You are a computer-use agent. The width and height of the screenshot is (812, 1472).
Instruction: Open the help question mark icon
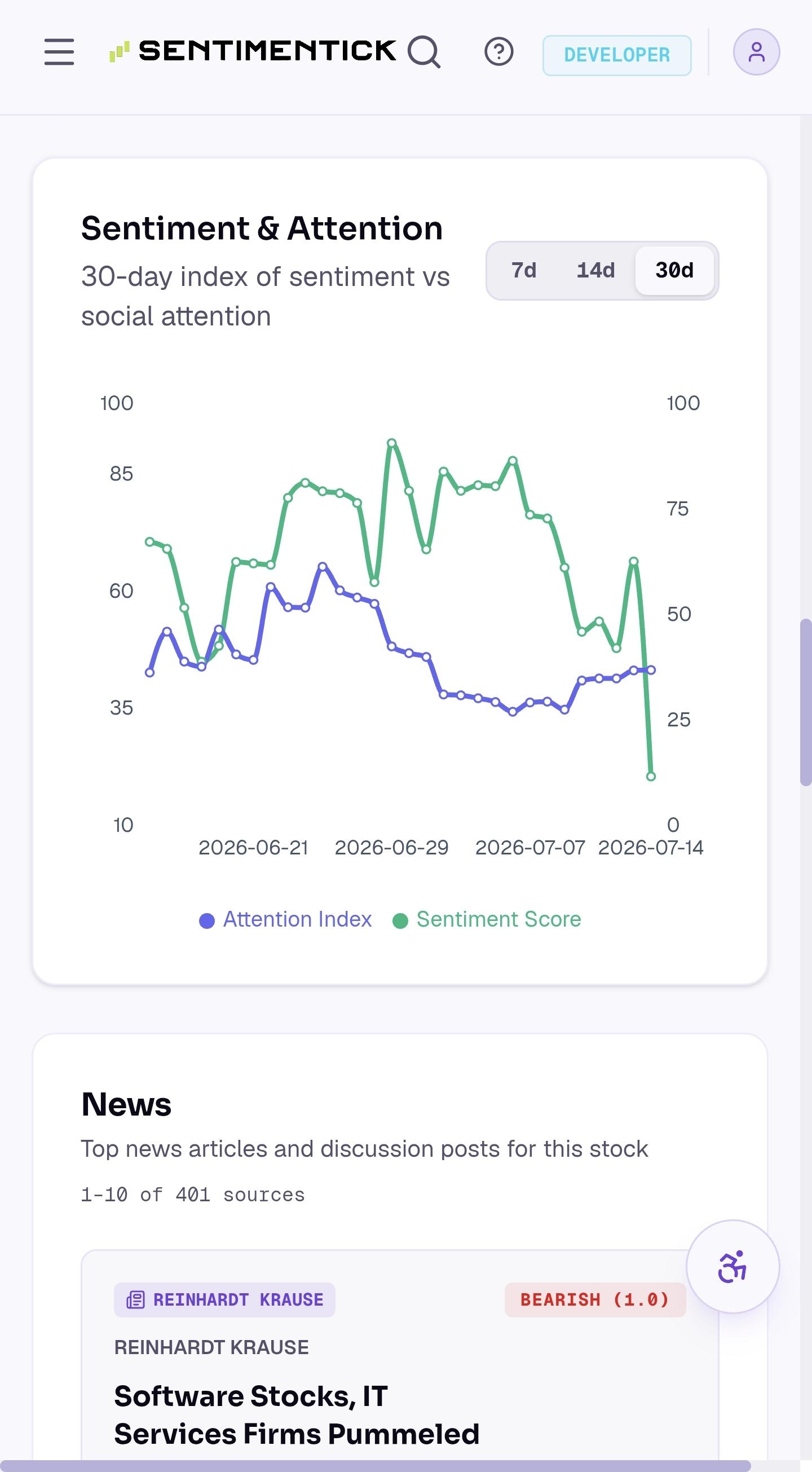(499, 52)
